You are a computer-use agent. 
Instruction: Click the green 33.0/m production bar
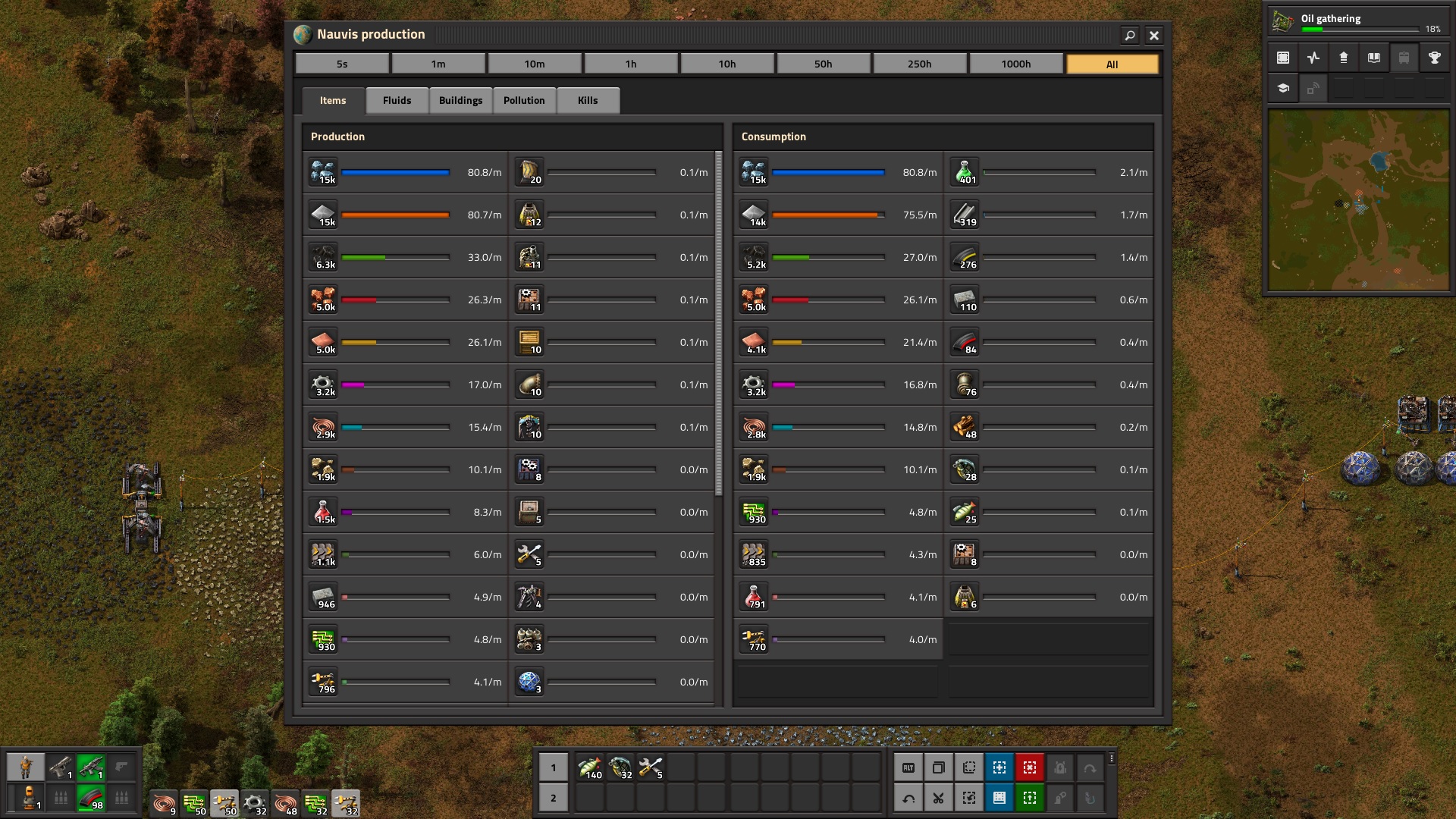(x=396, y=258)
